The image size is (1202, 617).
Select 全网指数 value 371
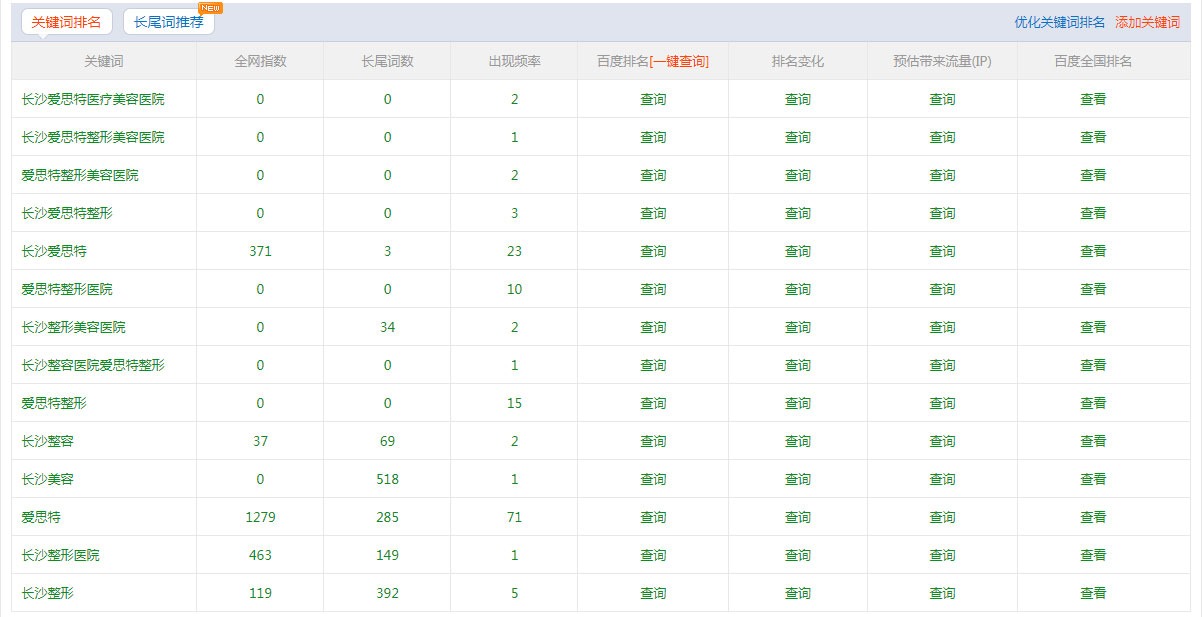click(260, 251)
